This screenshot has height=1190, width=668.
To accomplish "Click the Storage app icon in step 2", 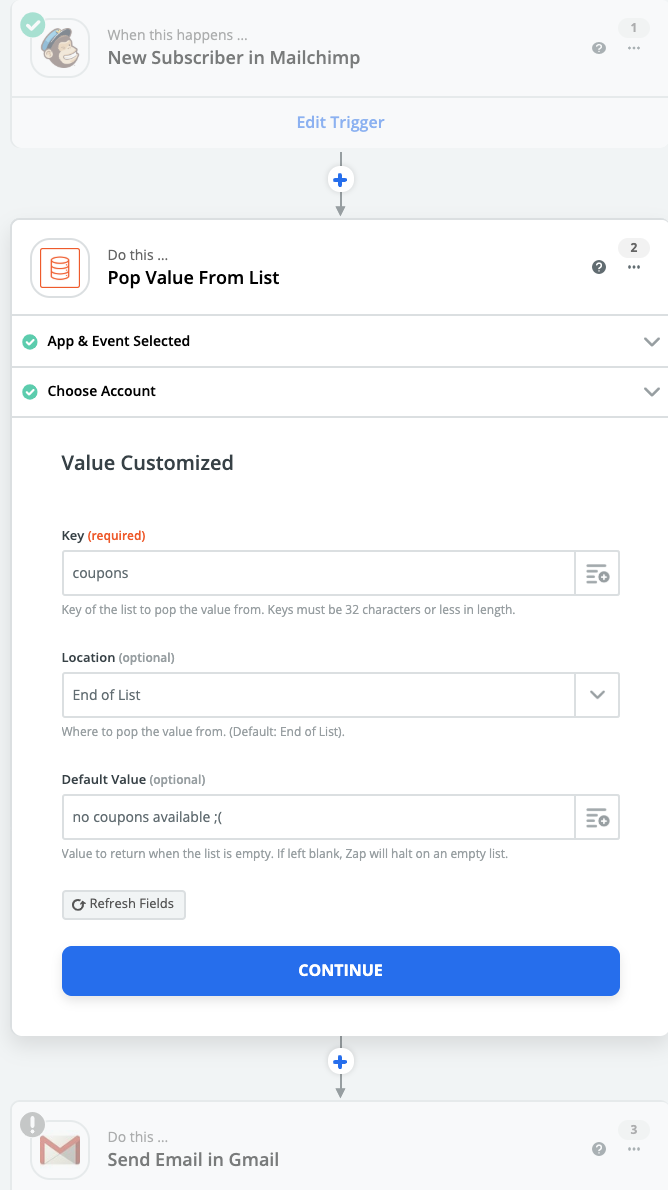I will click(x=60, y=267).
